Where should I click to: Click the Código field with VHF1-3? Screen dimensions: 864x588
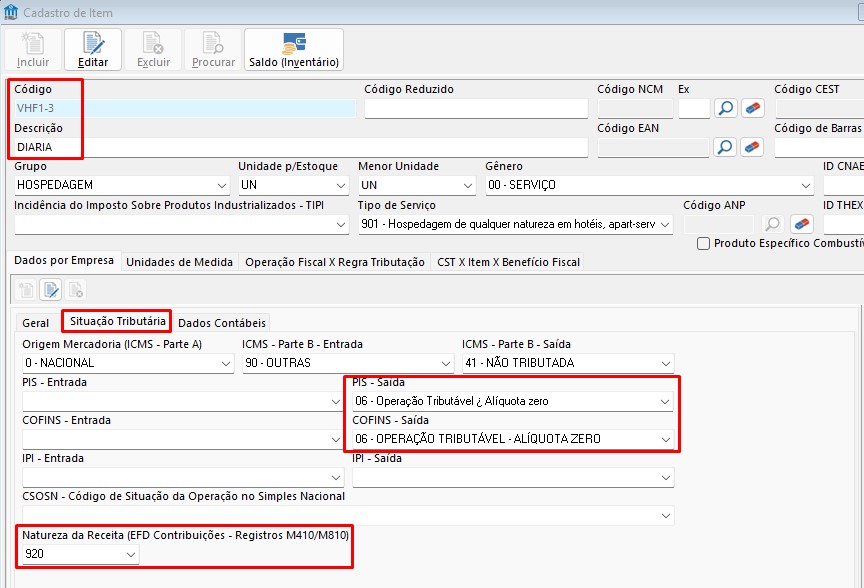(x=185, y=109)
